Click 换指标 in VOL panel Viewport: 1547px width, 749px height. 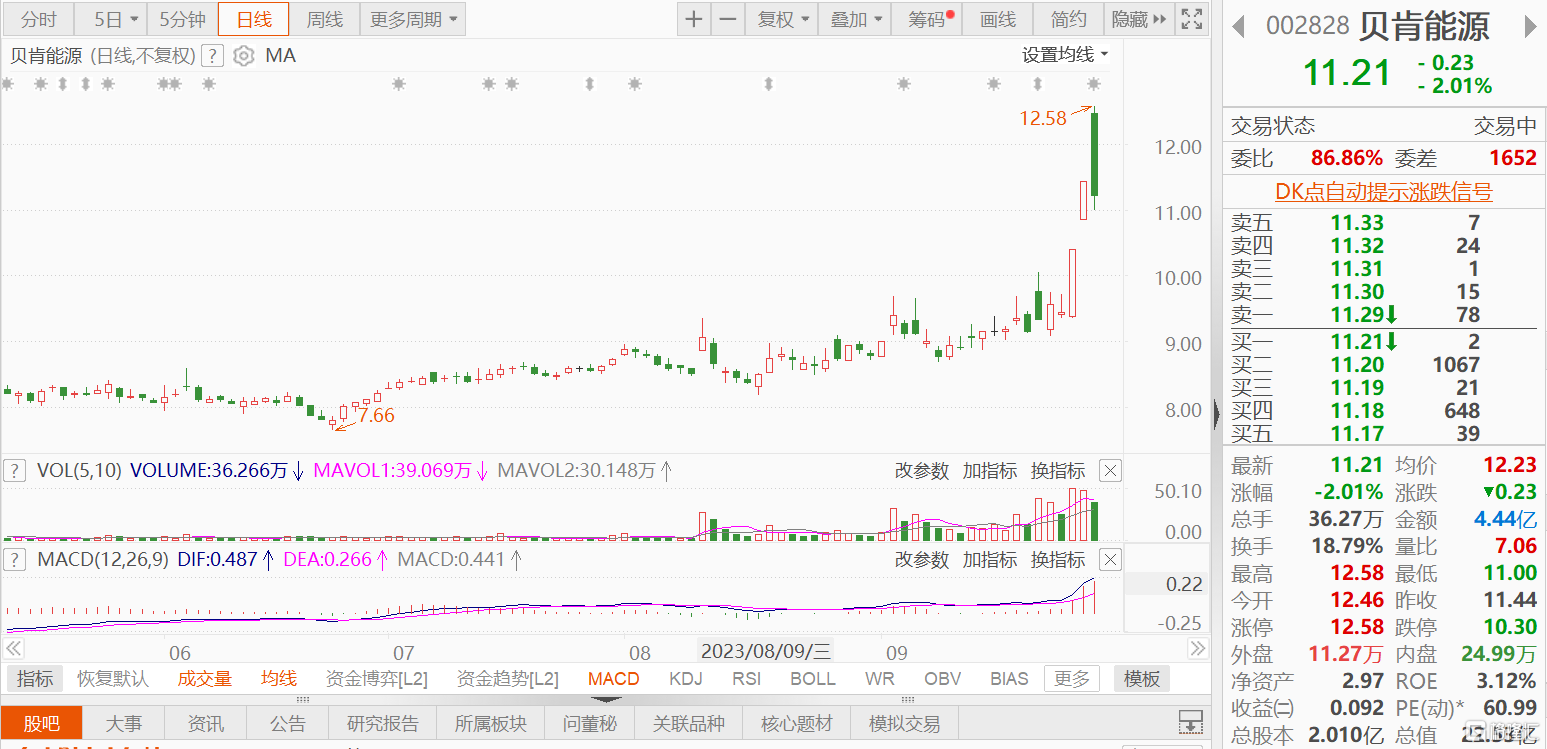tap(1058, 471)
